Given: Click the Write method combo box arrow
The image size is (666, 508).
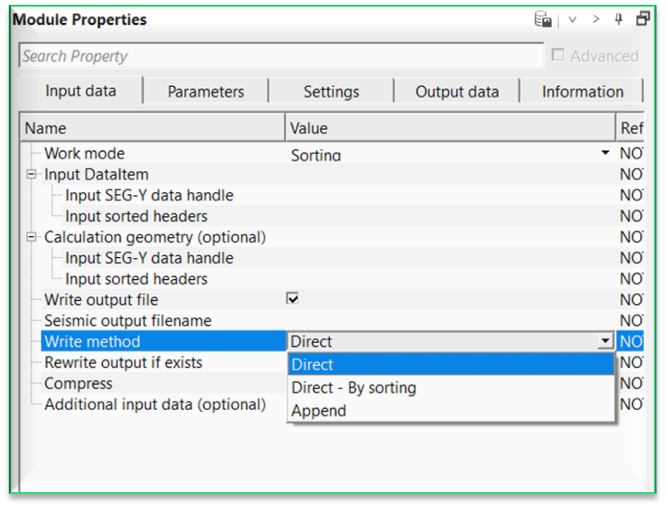Looking at the screenshot, I should pos(604,342).
